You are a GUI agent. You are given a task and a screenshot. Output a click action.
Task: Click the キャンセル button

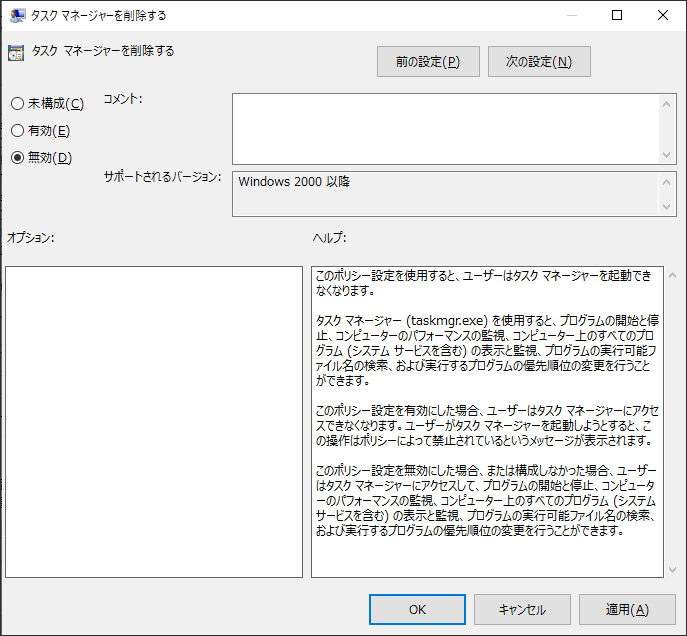(522, 609)
